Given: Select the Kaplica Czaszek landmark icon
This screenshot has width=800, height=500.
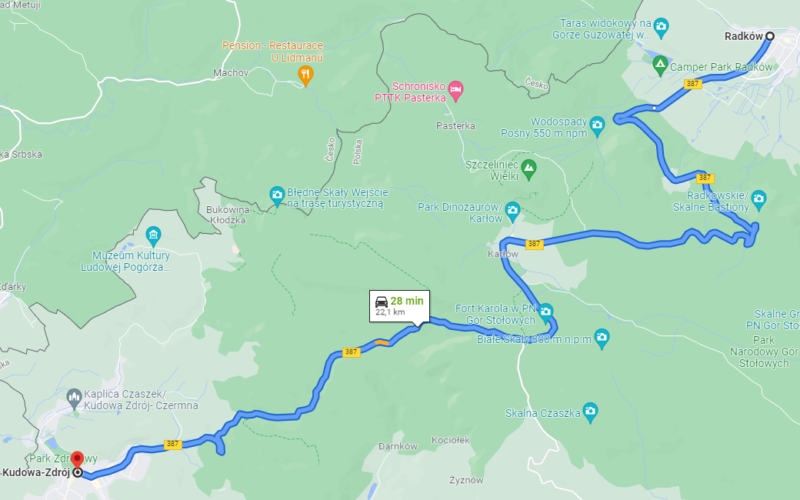Looking at the screenshot, I should pos(74,398).
